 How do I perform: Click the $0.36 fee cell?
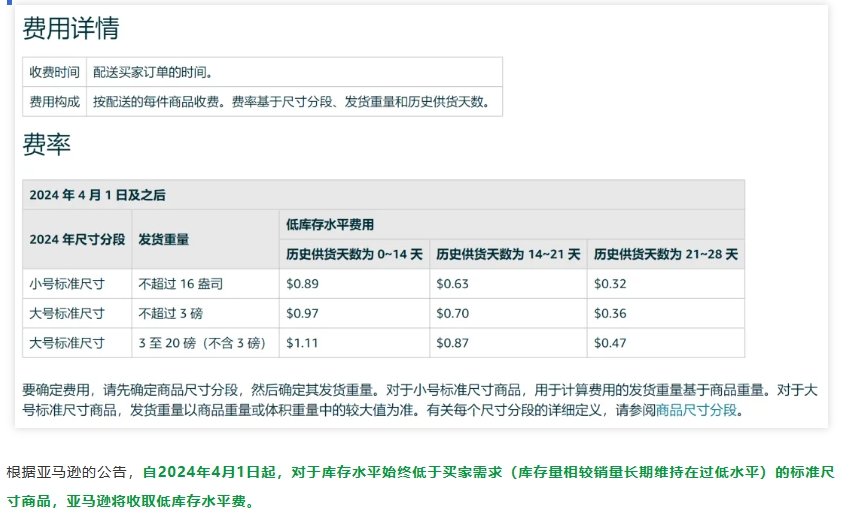pos(666,313)
